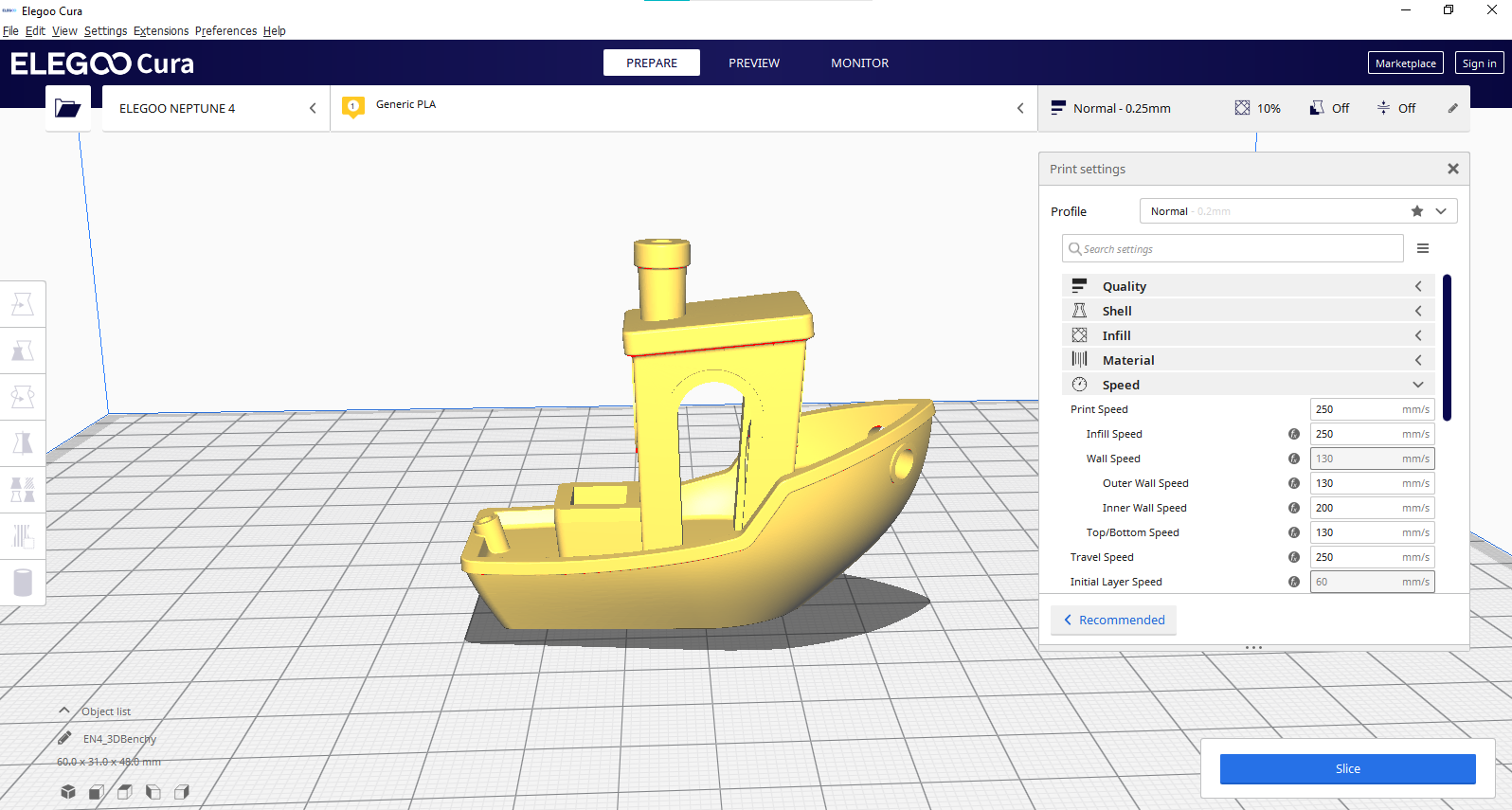Click adhesion Off icon in summary bar

tap(1384, 108)
